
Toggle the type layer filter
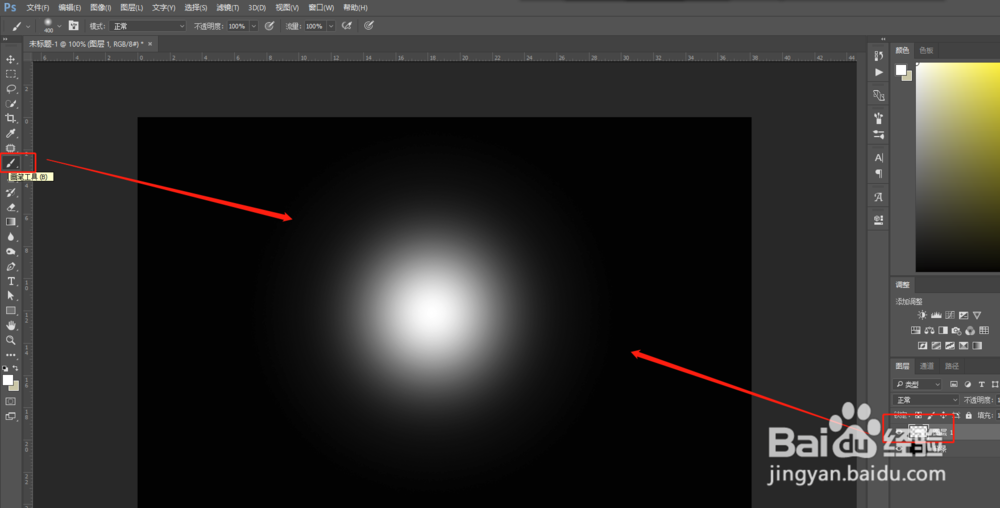click(981, 384)
